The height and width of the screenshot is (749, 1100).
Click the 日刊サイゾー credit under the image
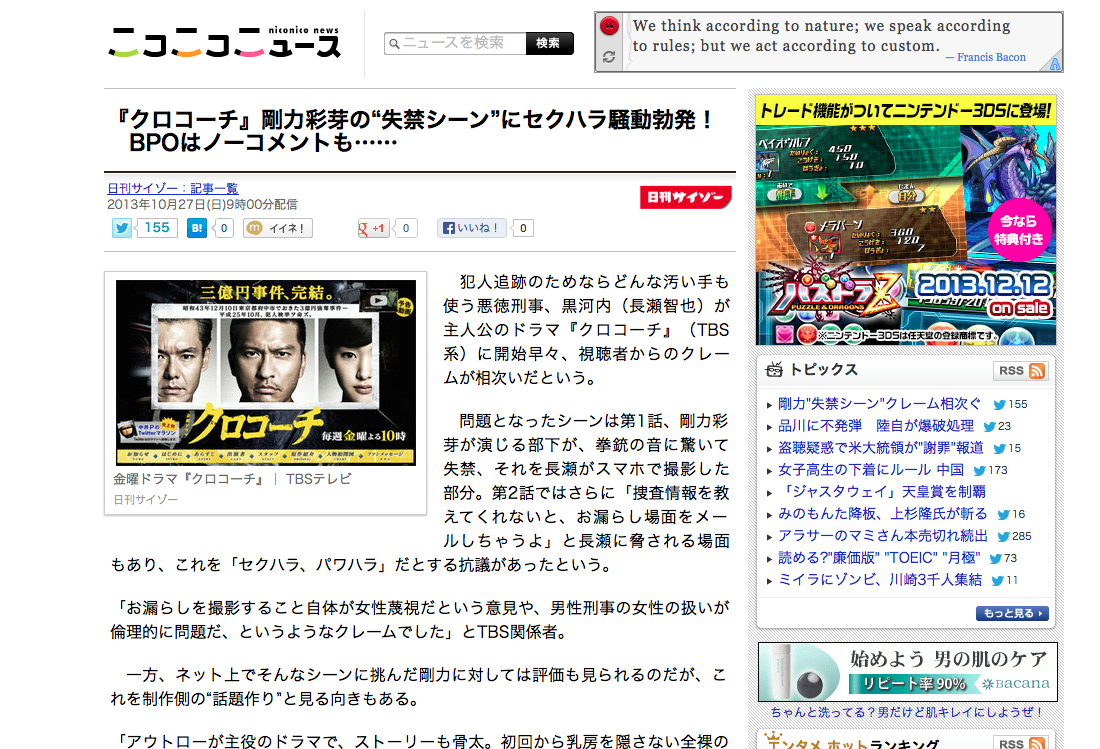click(x=145, y=499)
